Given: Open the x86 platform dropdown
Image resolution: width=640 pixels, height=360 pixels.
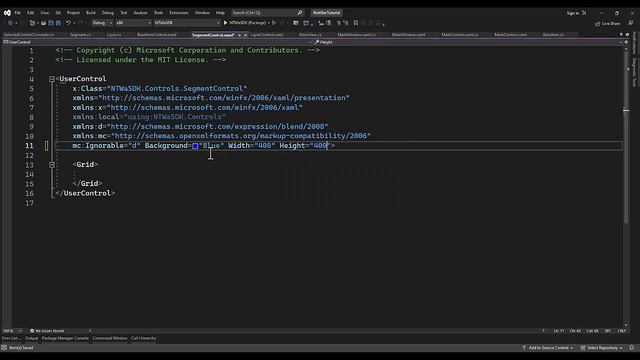Looking at the screenshot, I should tap(133, 23).
